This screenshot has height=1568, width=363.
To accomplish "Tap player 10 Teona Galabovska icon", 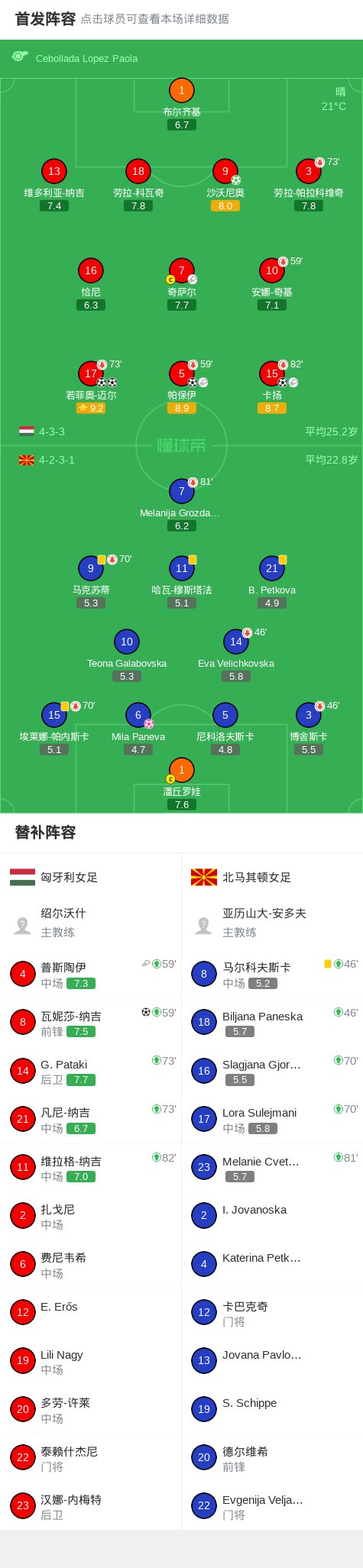I will (127, 642).
